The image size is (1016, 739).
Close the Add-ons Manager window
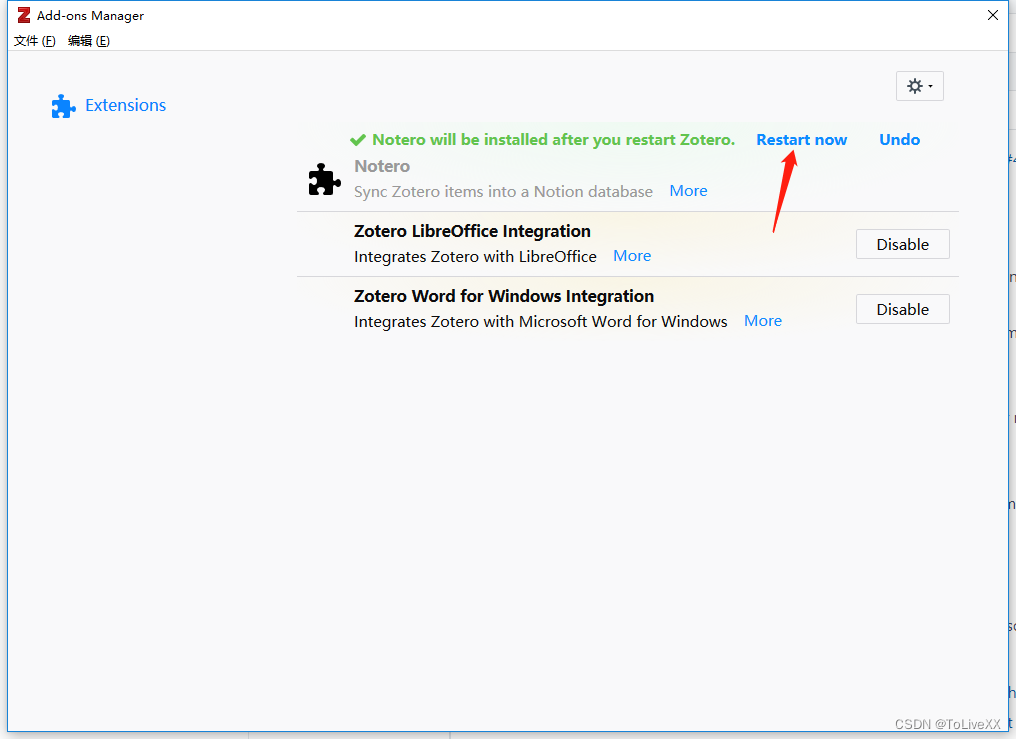[x=993, y=15]
